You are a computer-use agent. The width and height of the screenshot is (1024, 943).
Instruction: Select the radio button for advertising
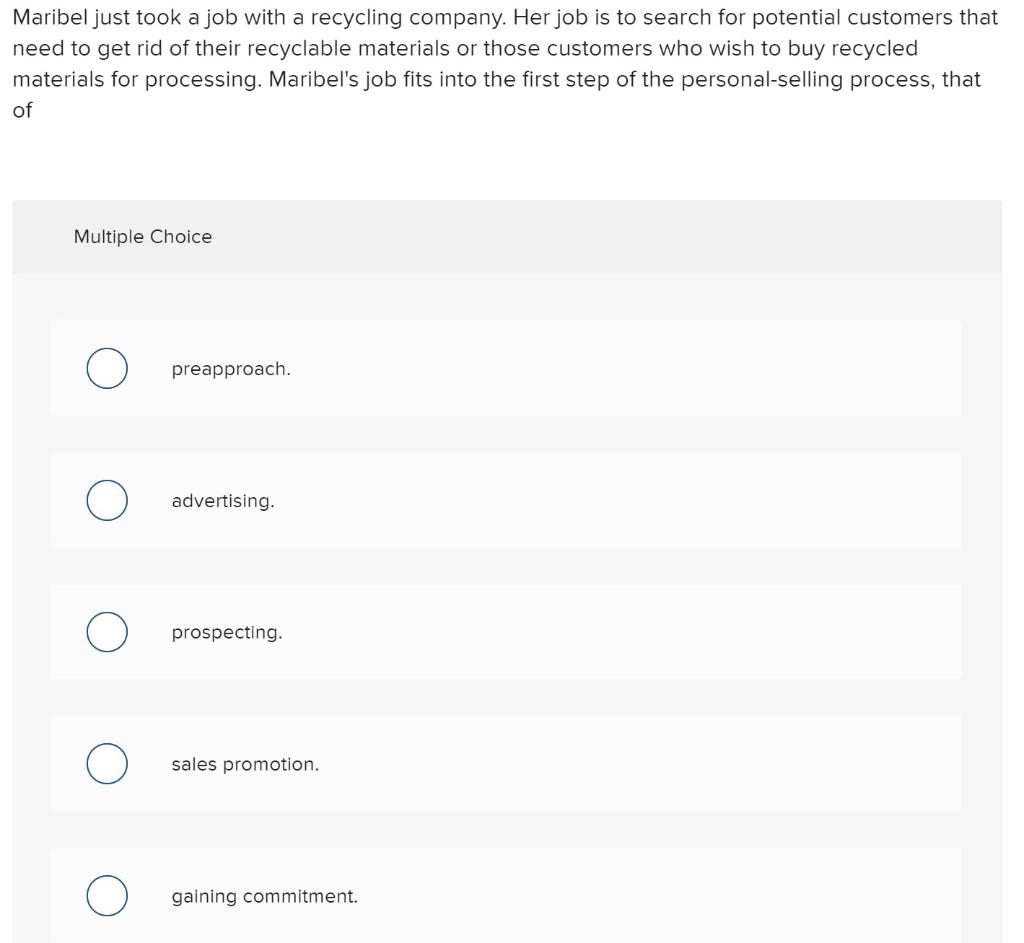106,500
